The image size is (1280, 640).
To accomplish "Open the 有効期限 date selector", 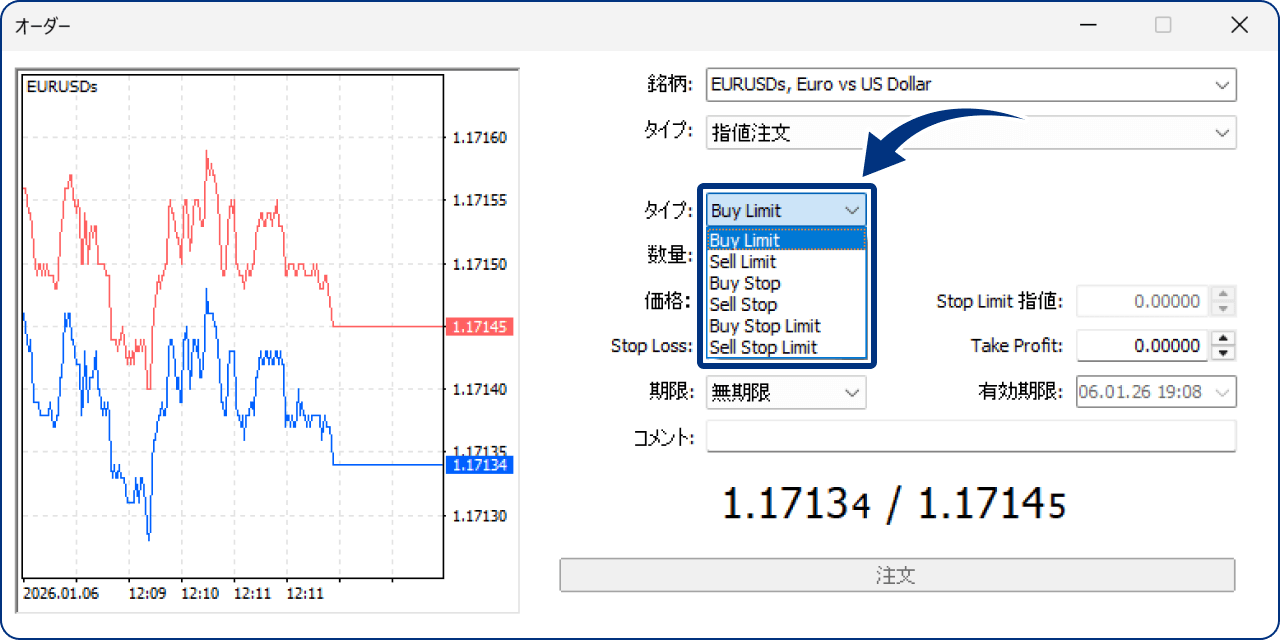I will (x=1222, y=392).
